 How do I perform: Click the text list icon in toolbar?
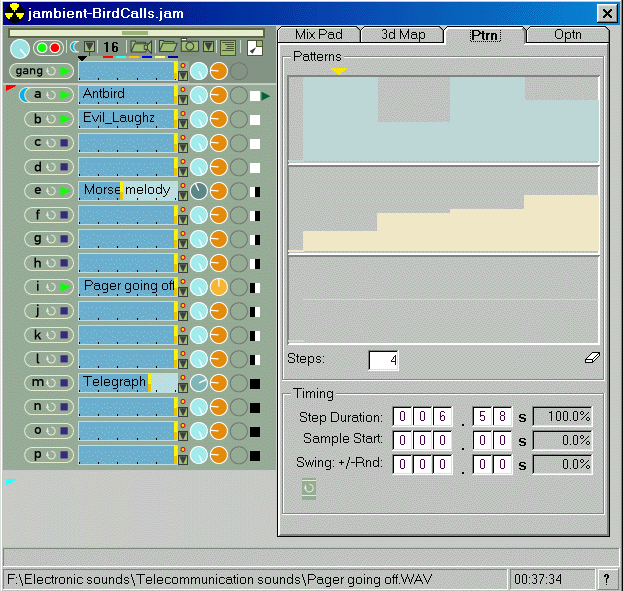click(x=229, y=47)
